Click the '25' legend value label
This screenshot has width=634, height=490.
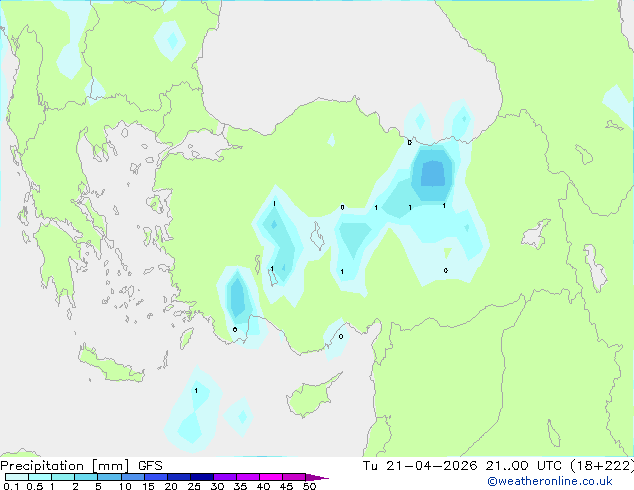point(194,486)
